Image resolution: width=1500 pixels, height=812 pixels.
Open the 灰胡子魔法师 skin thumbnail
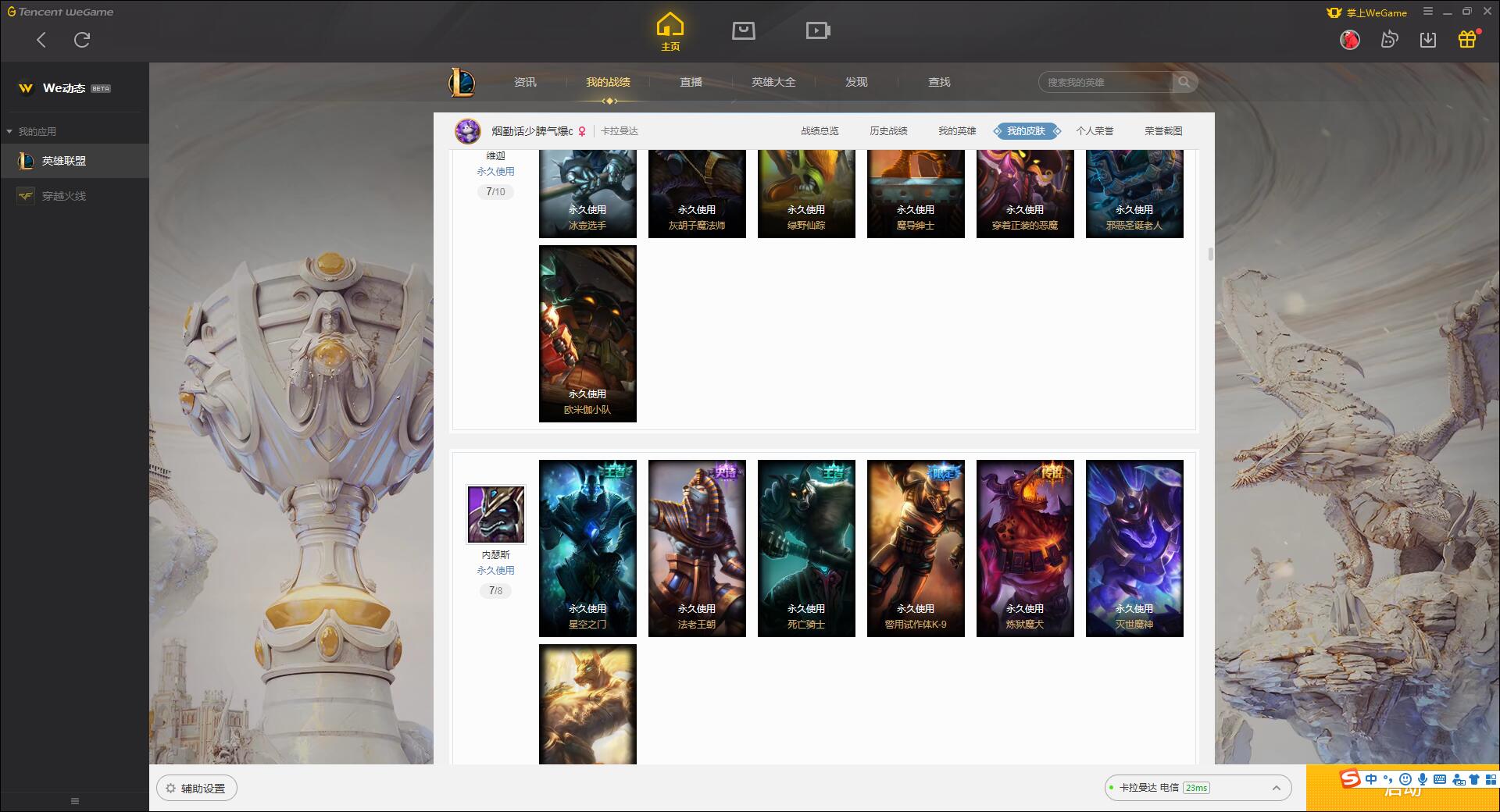697,194
